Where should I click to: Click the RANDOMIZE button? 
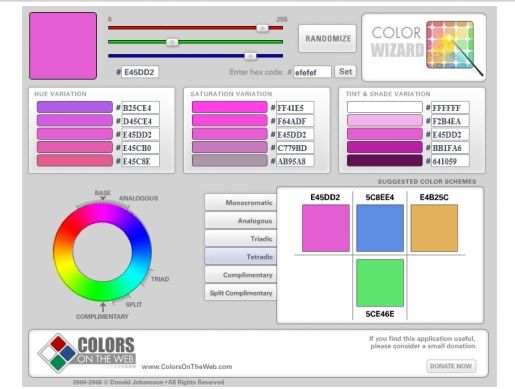[328, 38]
